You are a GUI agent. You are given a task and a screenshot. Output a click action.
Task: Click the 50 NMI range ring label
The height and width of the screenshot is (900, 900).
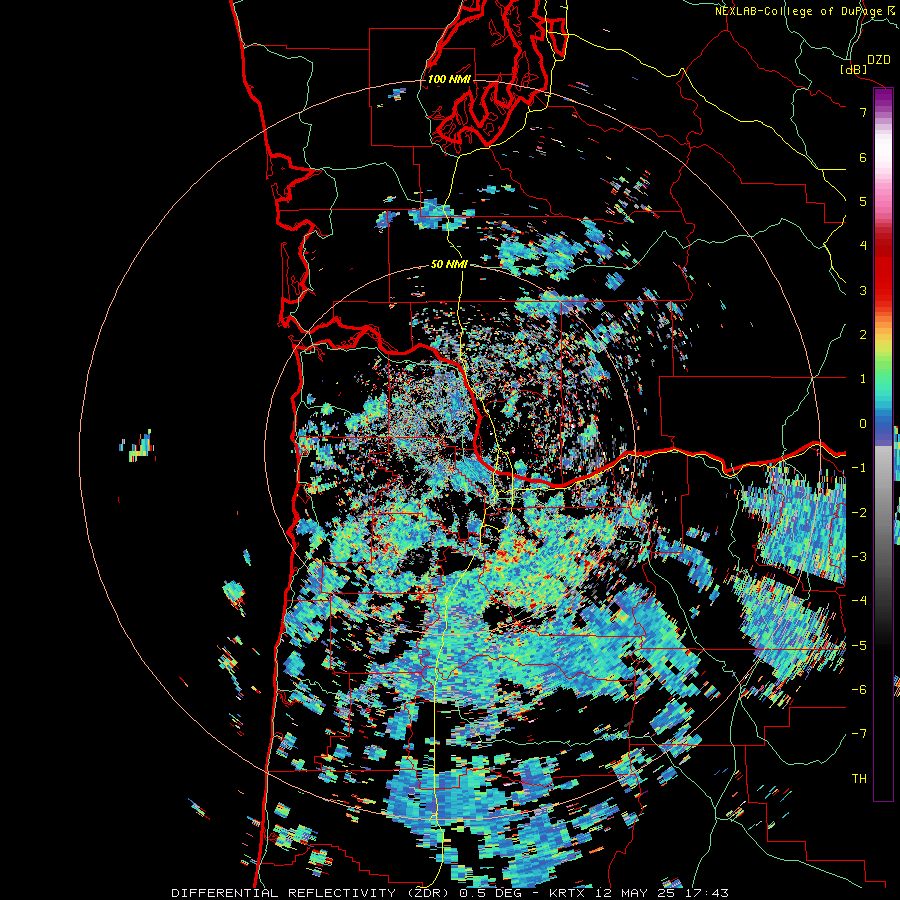[449, 264]
